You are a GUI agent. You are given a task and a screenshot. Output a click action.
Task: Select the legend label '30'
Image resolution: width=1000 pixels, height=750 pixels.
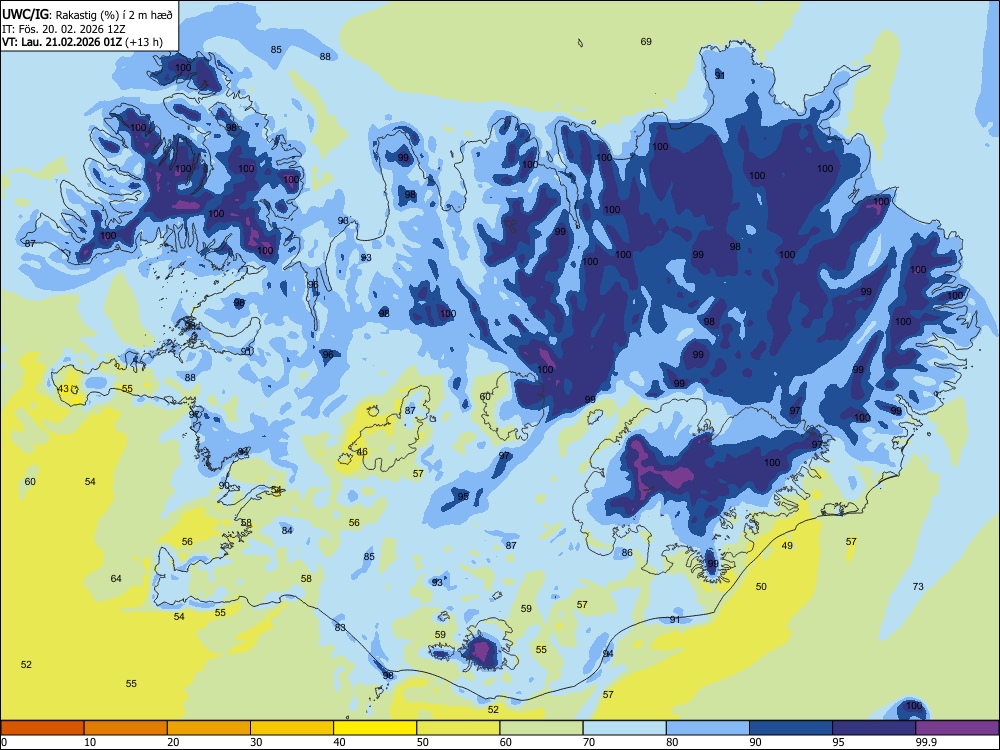(x=256, y=742)
